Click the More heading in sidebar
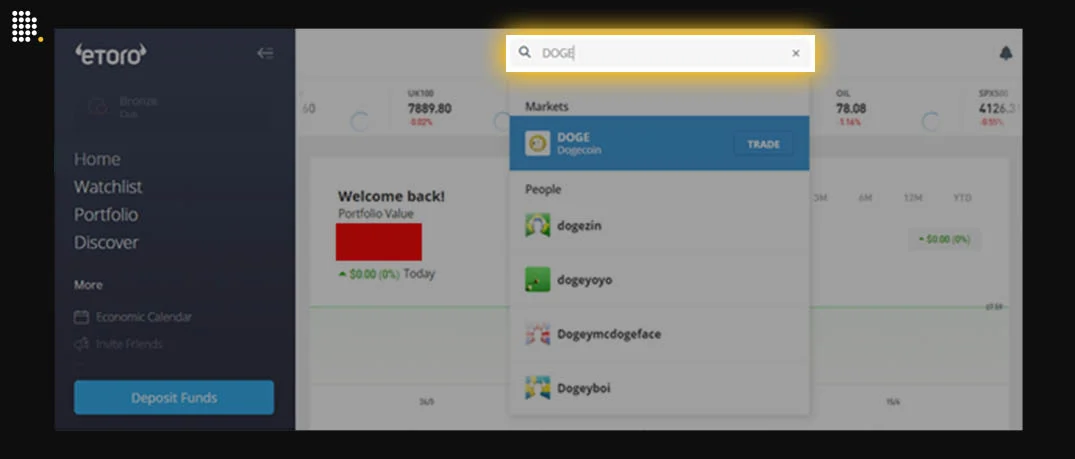Viewport: 1075px width, 459px height. 88,285
